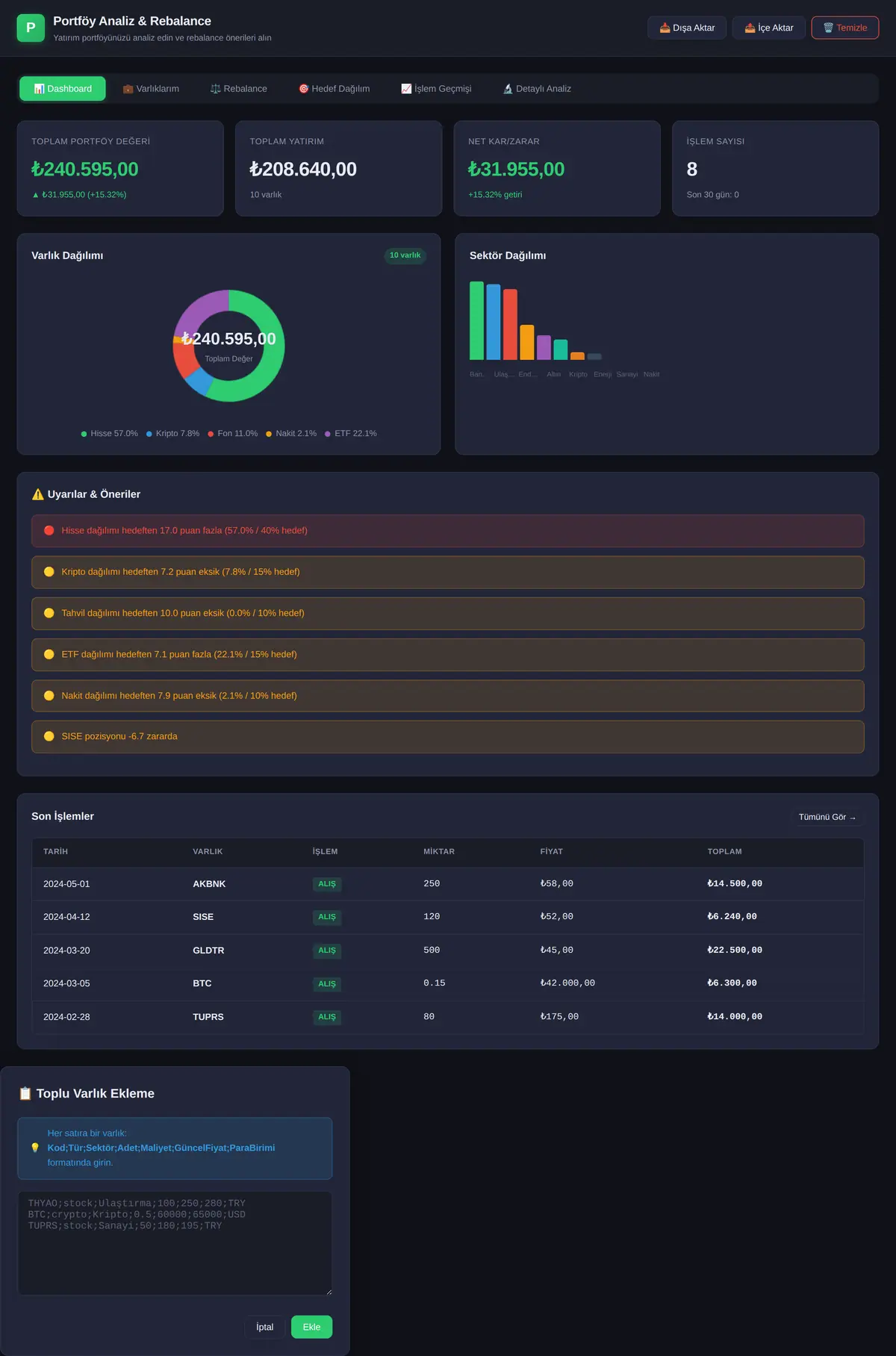Click the Dışa Aktar export button

[687, 28]
